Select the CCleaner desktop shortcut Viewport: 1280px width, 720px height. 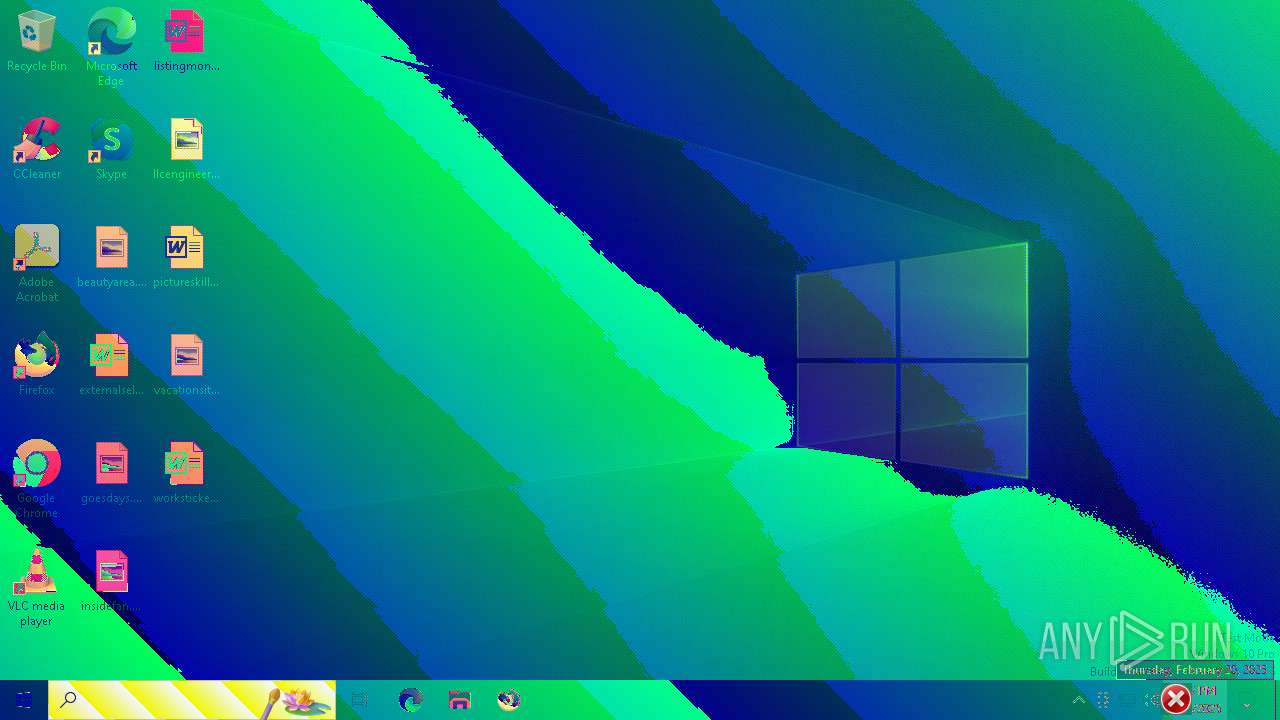[x=37, y=148]
